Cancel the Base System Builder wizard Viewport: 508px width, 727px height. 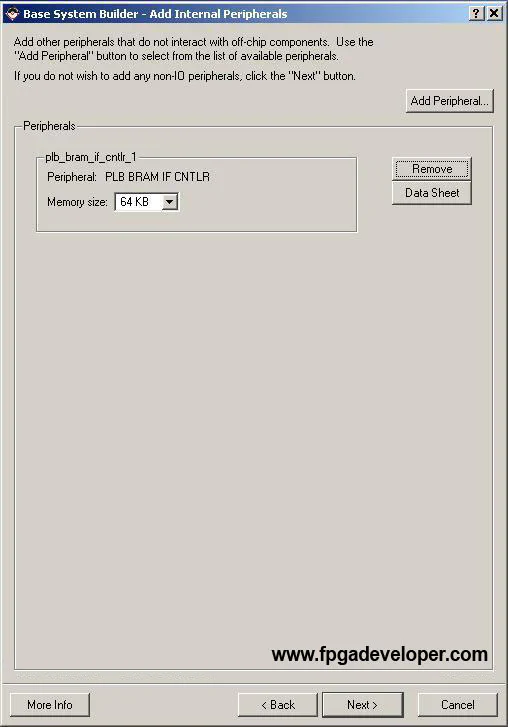click(x=457, y=705)
